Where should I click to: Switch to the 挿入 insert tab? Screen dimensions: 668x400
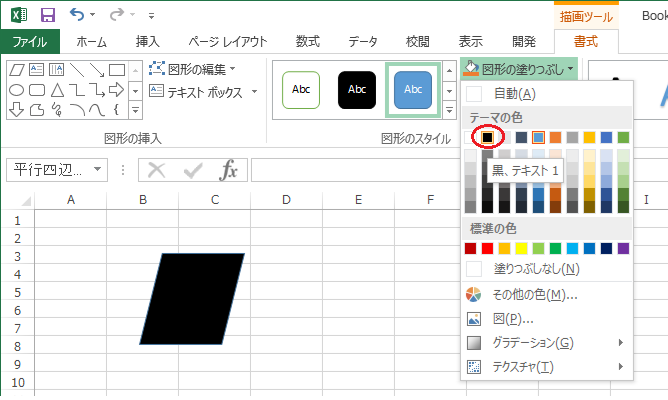[150, 42]
